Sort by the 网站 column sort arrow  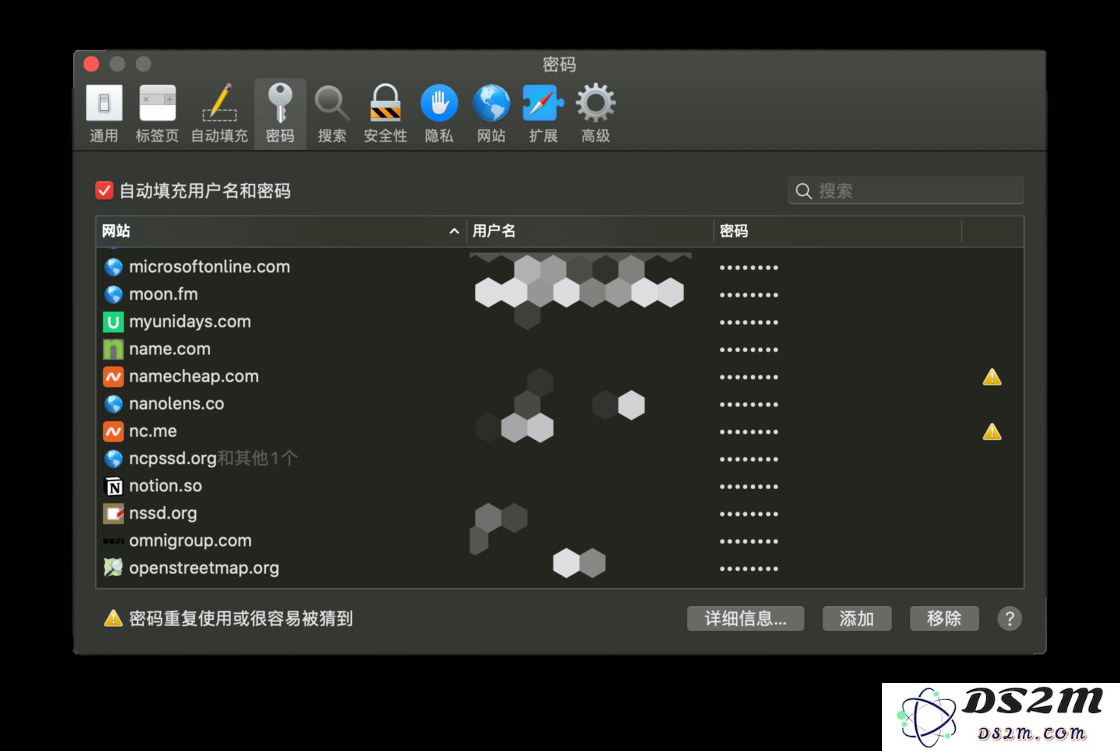tap(454, 231)
